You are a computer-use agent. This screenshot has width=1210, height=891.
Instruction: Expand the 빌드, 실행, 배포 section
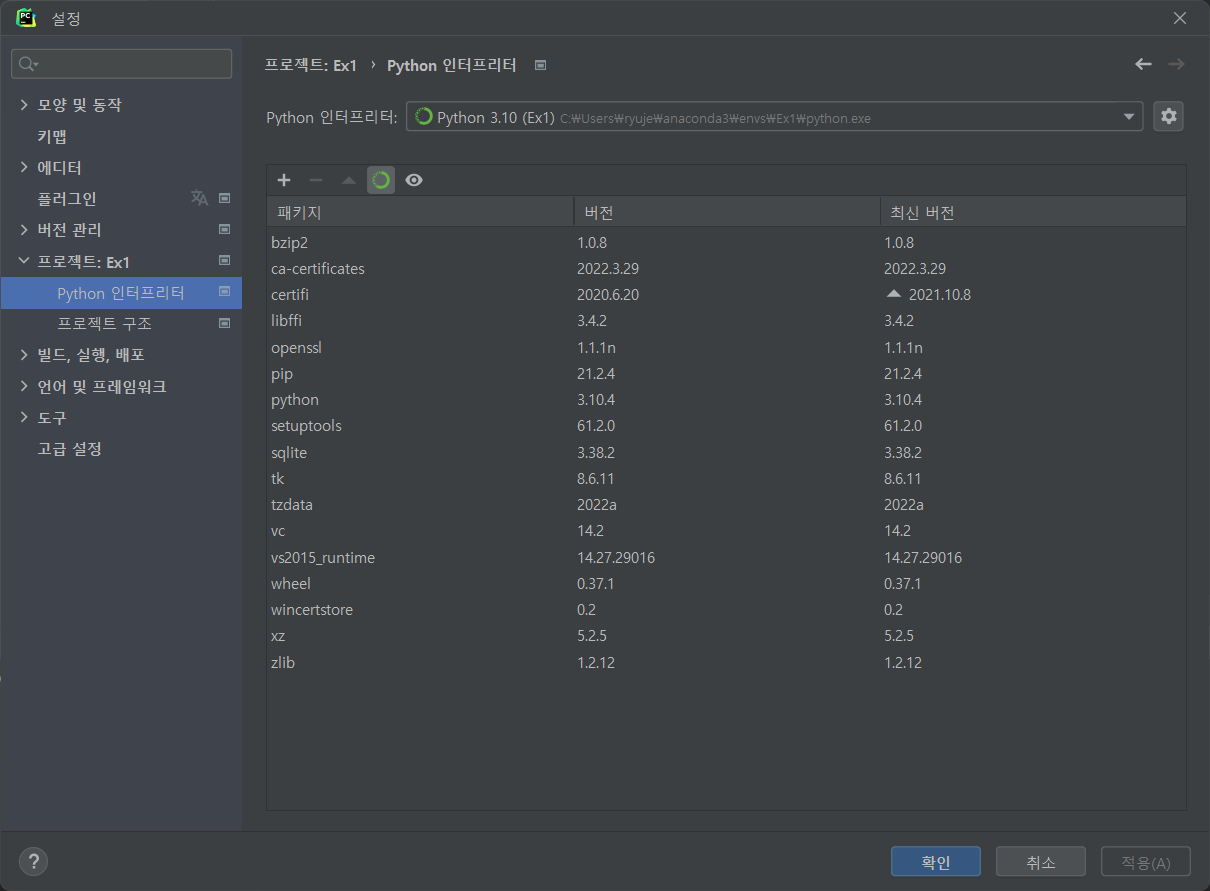pos(24,355)
